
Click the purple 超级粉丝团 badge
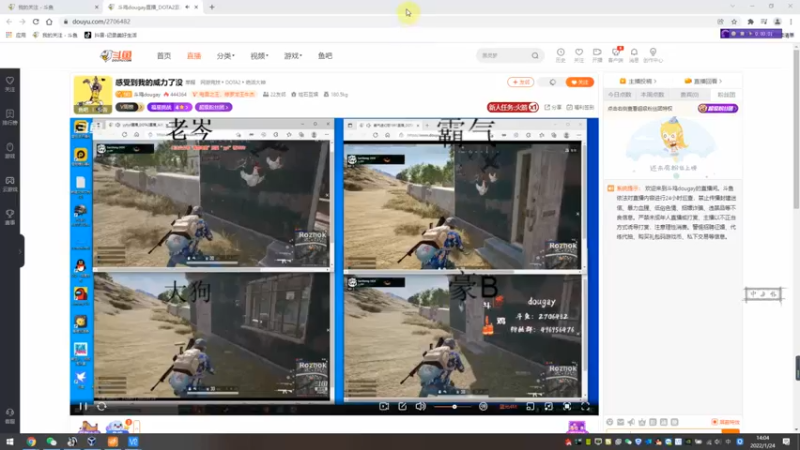click(x=213, y=107)
